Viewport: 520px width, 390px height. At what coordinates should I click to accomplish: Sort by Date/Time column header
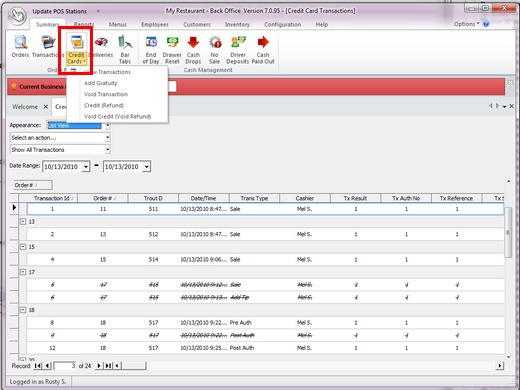click(203, 198)
